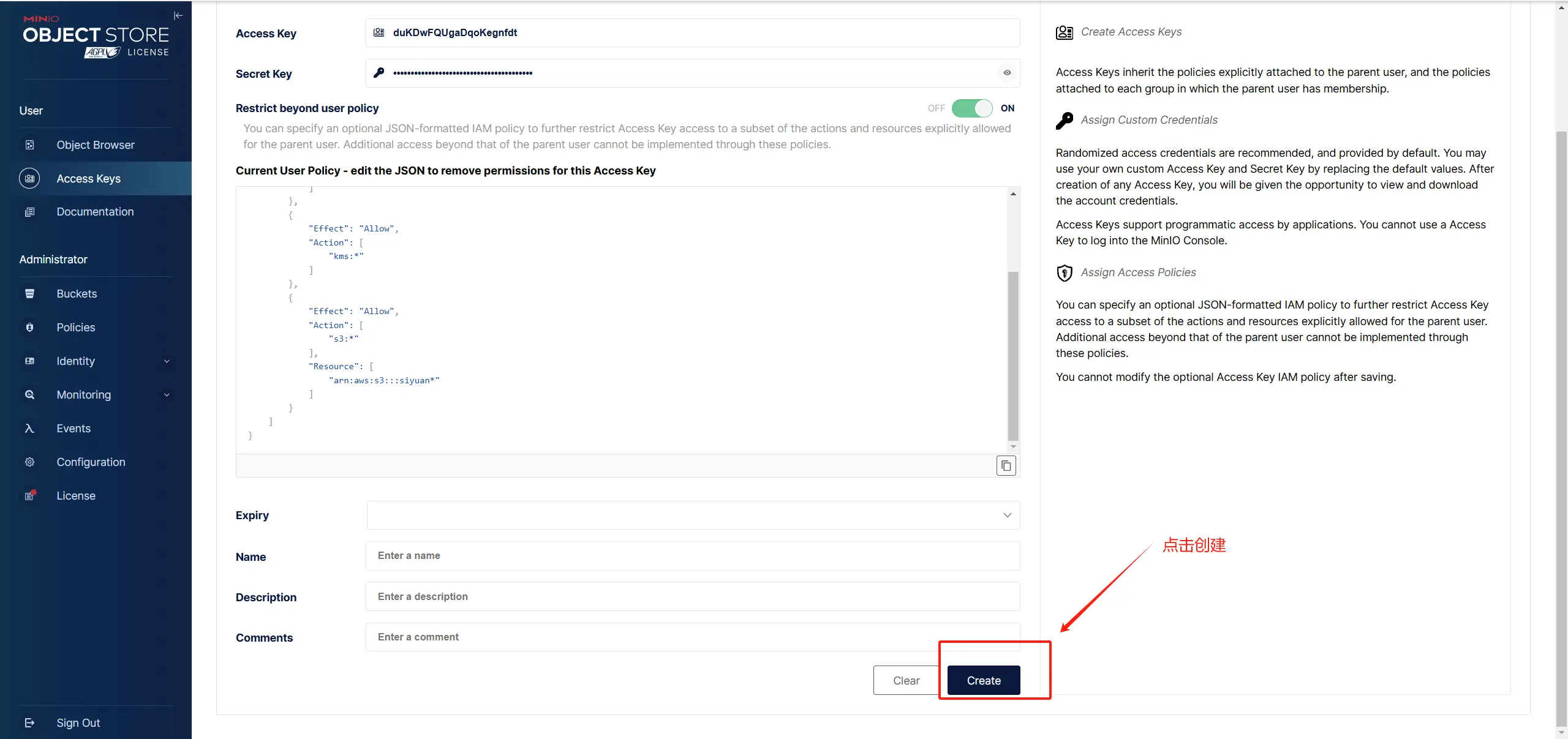Viewport: 1568px width, 739px height.
Task: Click the Create button
Action: pos(984,680)
